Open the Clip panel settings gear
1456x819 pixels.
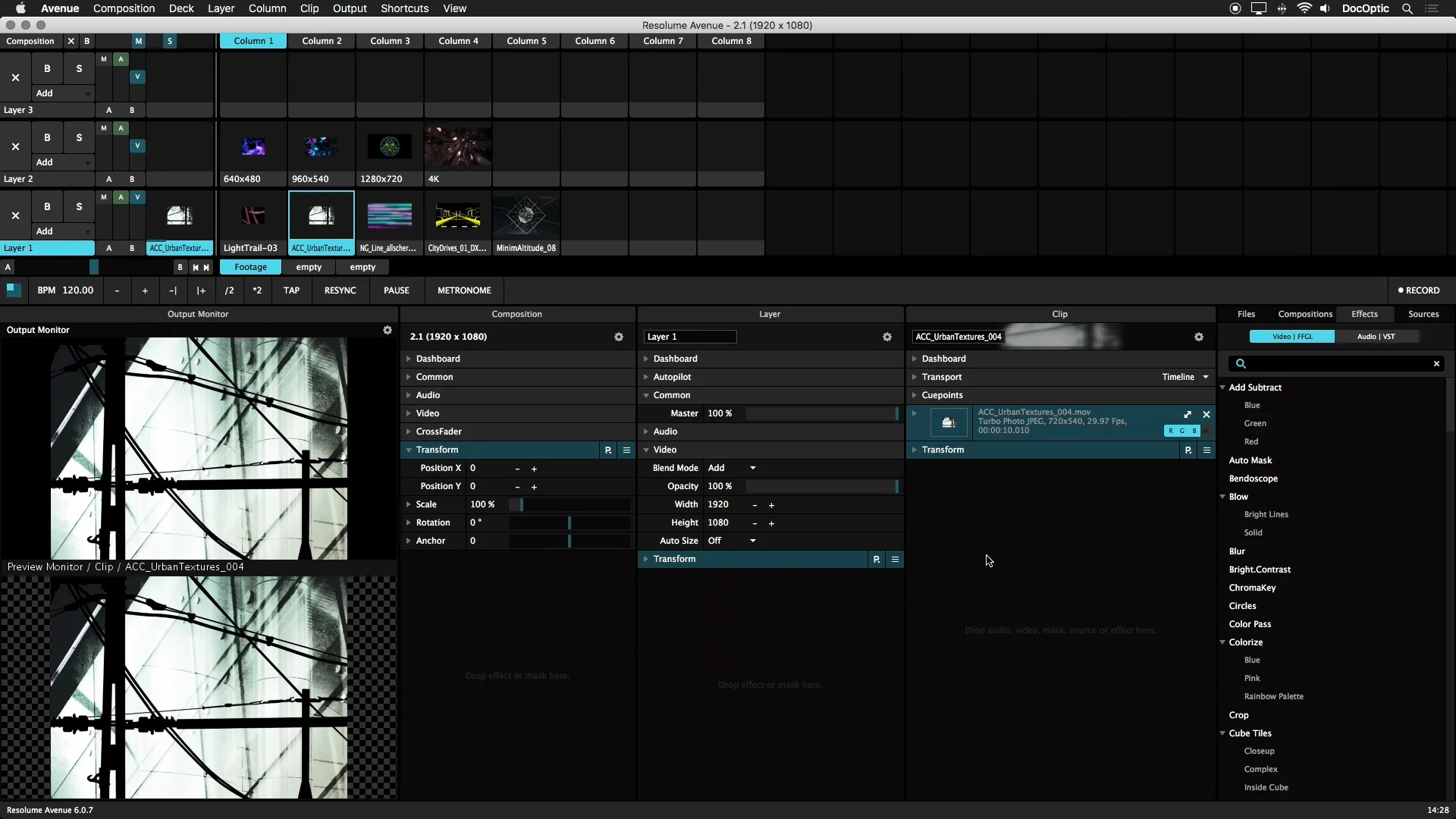pyautogui.click(x=1199, y=337)
